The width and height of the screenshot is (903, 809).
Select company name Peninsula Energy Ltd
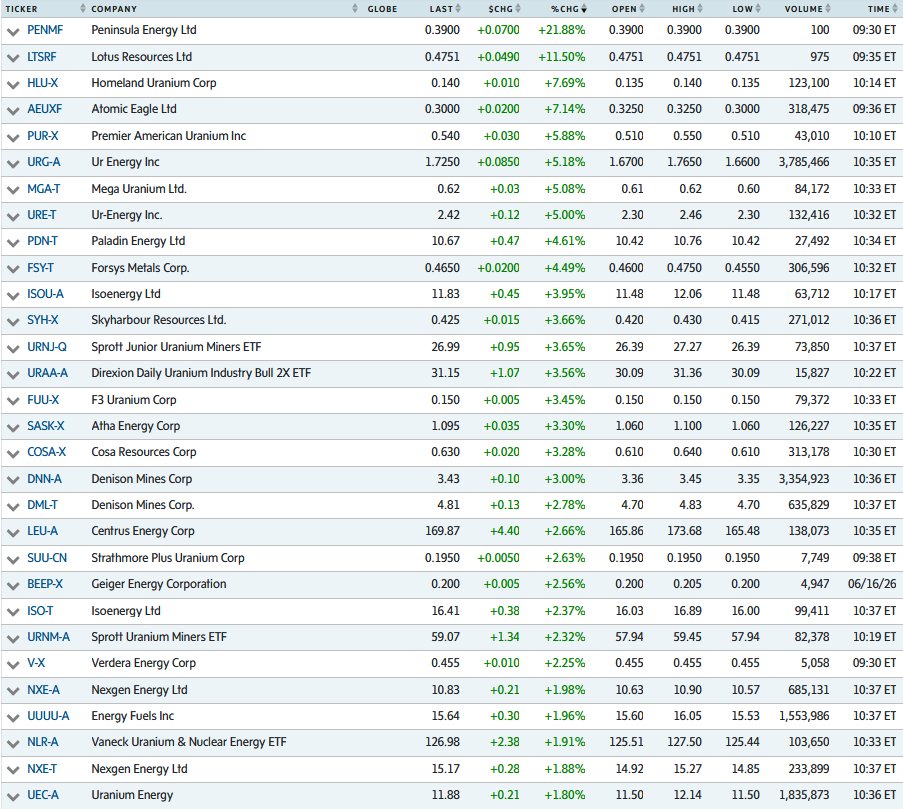143,30
